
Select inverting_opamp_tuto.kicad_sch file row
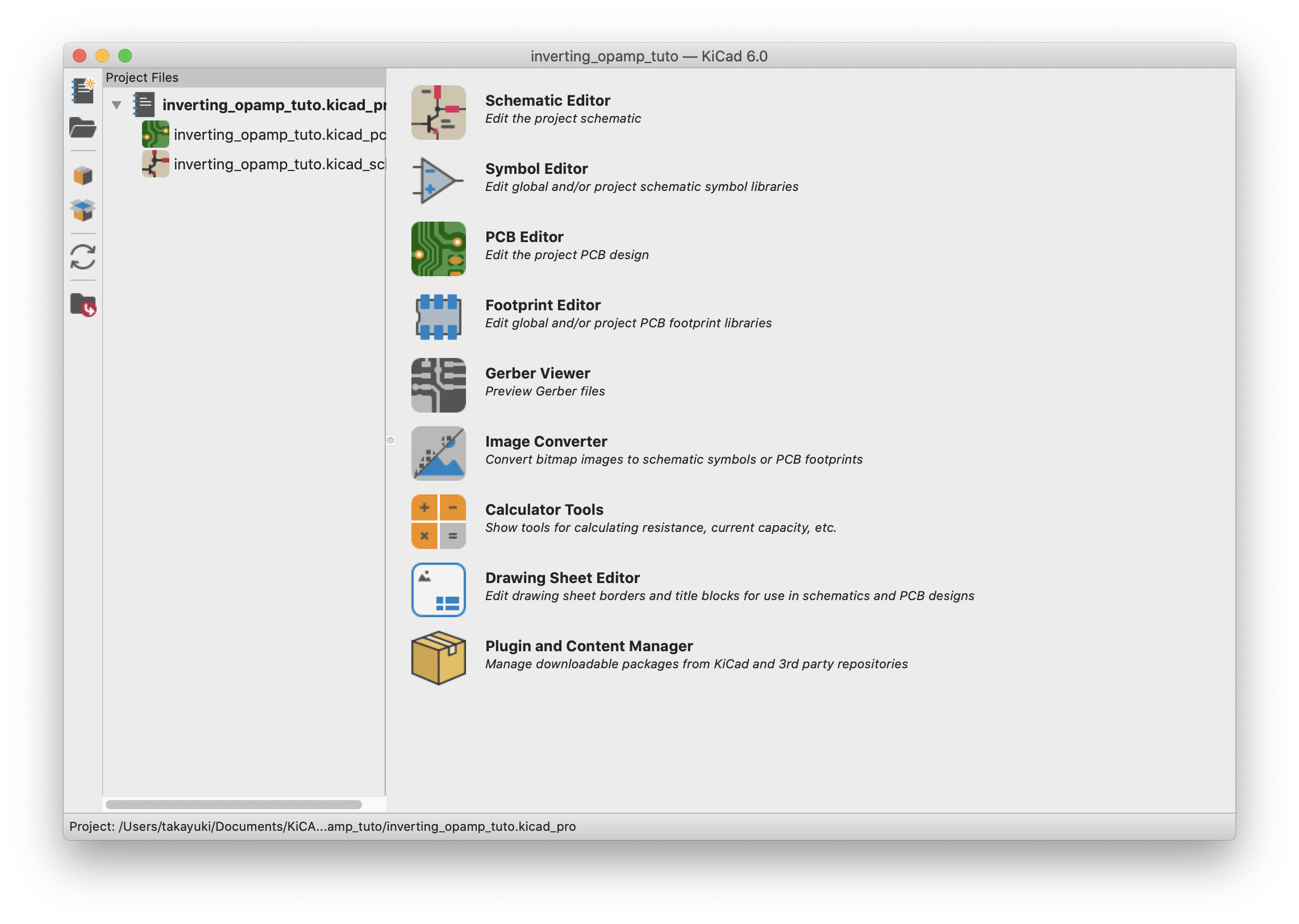280,164
